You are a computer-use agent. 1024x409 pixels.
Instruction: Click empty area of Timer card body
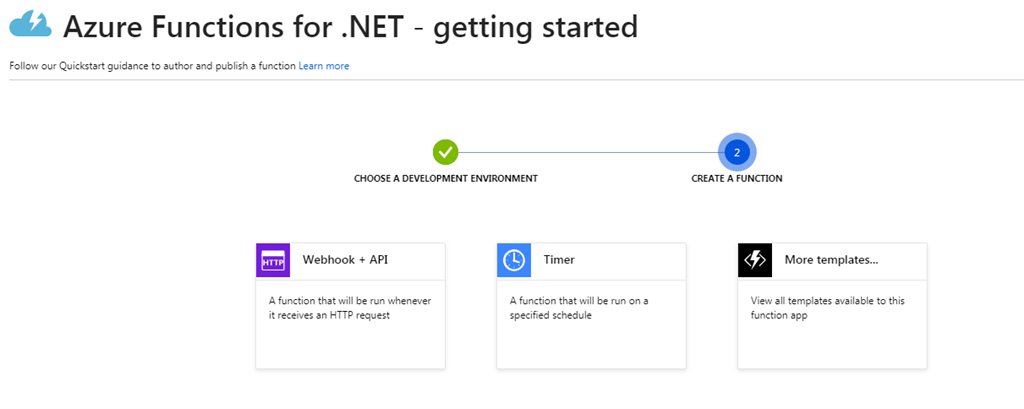point(591,346)
